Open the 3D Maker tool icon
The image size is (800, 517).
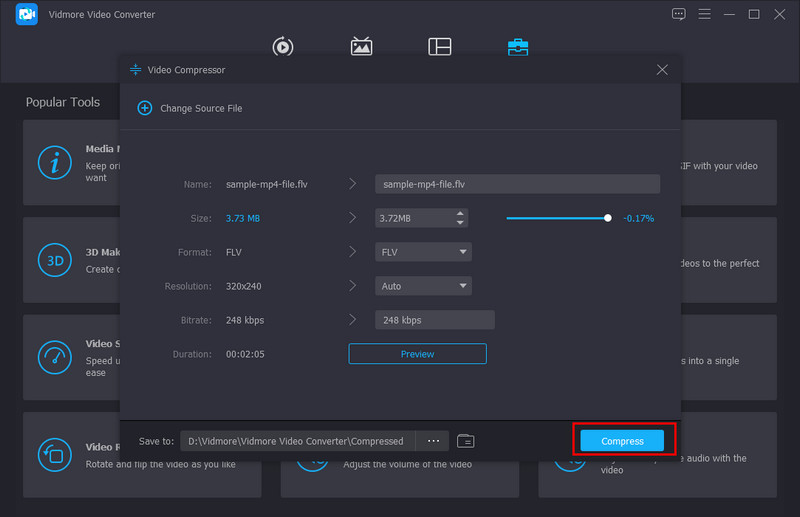(x=53, y=259)
